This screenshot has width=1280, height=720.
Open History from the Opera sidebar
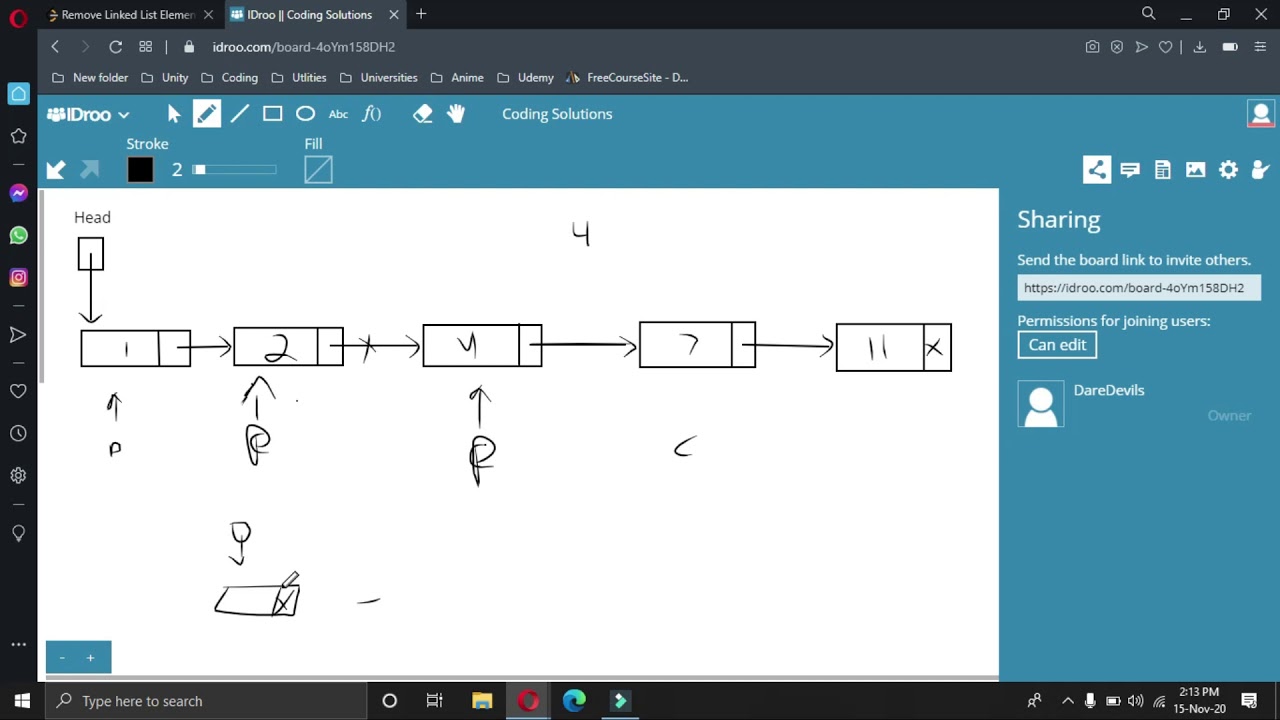point(18,434)
